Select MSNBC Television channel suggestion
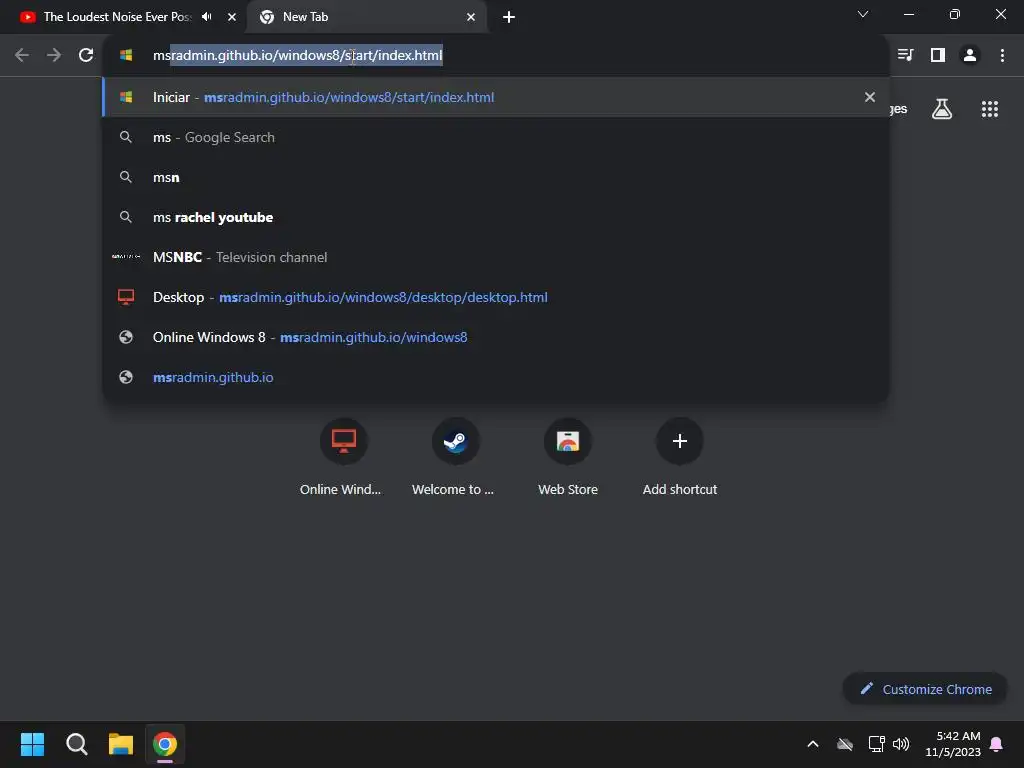This screenshot has width=1024, height=768. pos(496,257)
